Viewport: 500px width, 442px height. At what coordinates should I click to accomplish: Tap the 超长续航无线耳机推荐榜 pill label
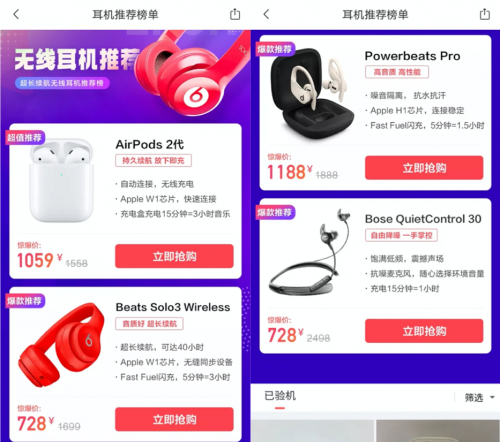[x=62, y=83]
